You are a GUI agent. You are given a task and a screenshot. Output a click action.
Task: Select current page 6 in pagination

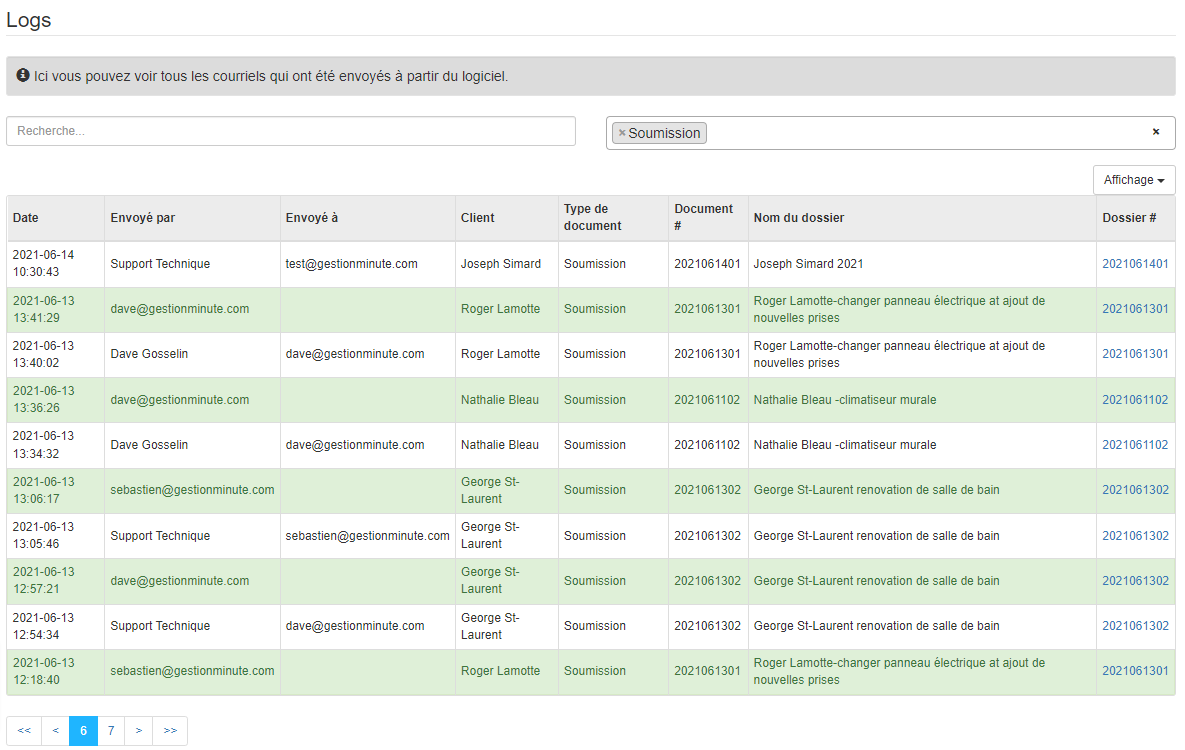point(83,731)
